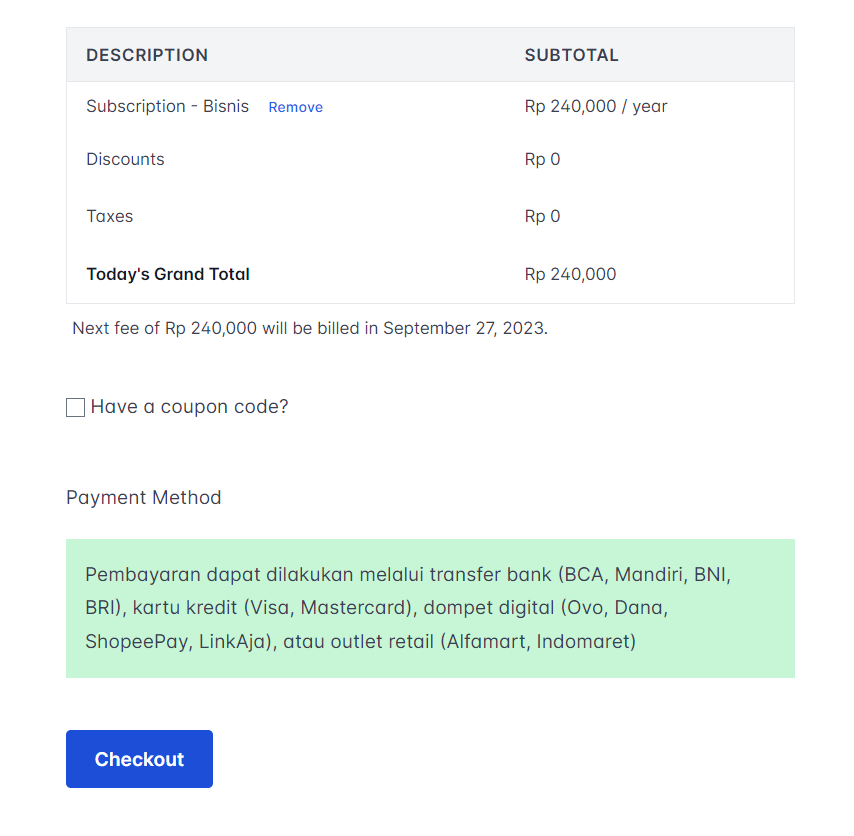
Task: Click the Remove link beside Subscription - Bisnis
Action: click(x=295, y=107)
